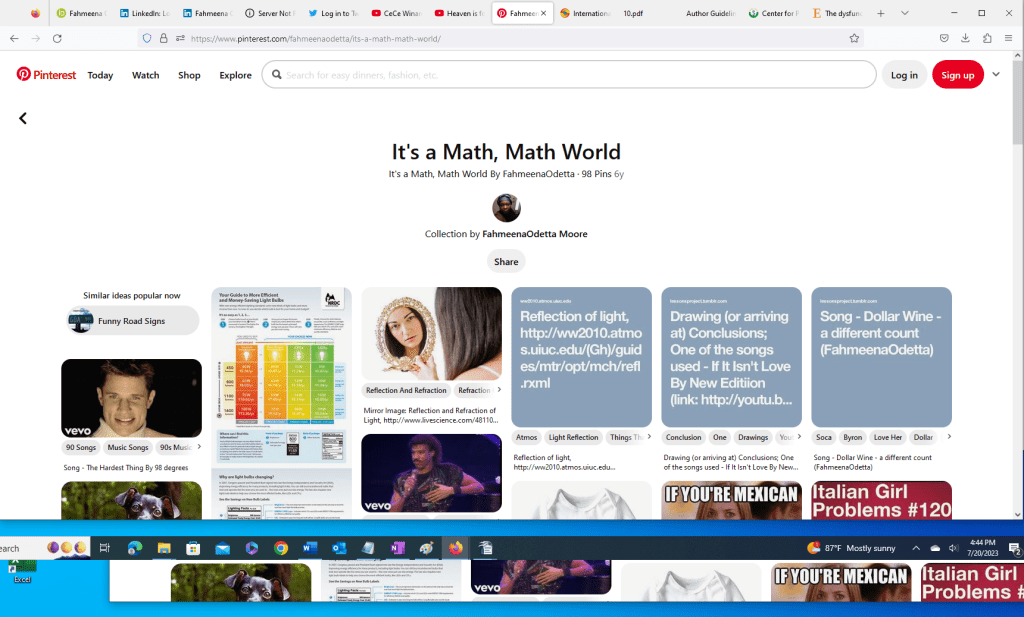Click the page reload icon in the browser toolbar
The image size is (1024, 617).
coord(57,40)
